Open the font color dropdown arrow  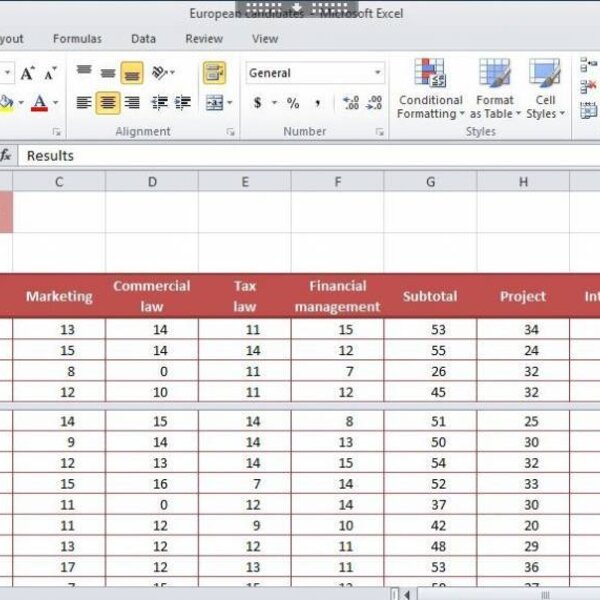[55, 103]
